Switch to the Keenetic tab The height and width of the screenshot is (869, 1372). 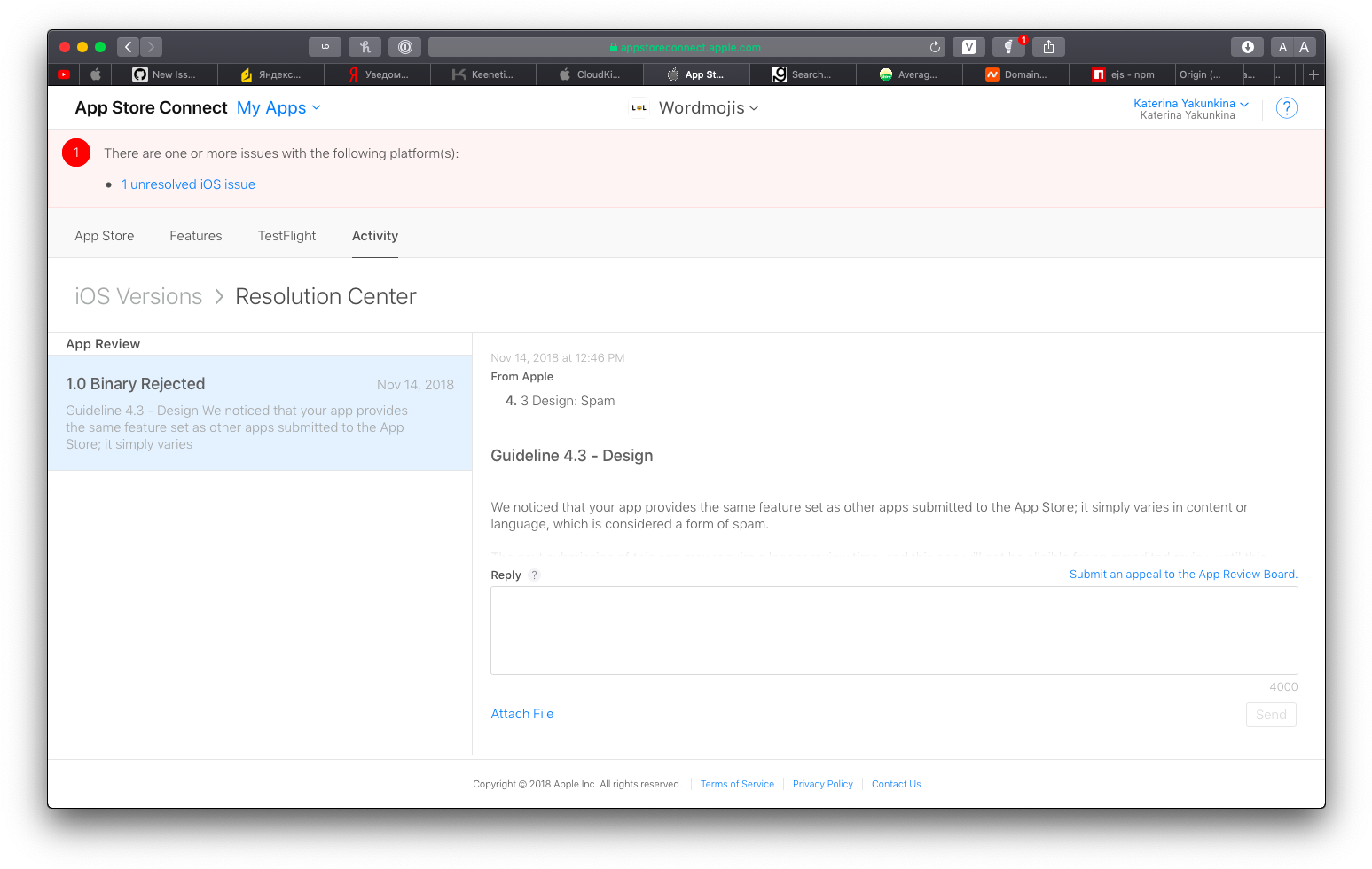(x=483, y=74)
